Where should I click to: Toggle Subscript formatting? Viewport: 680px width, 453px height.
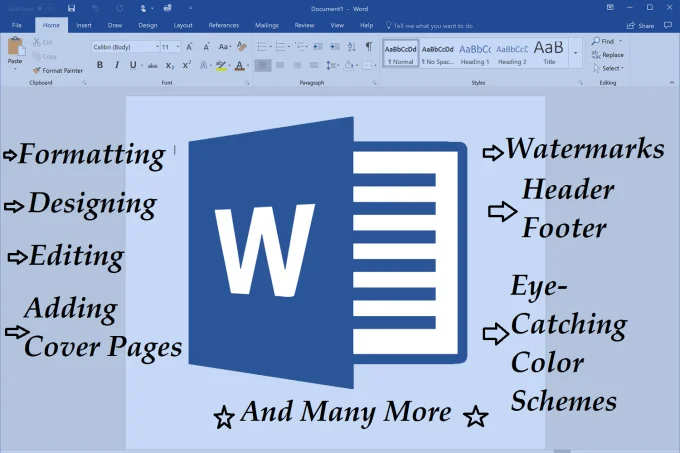170,65
